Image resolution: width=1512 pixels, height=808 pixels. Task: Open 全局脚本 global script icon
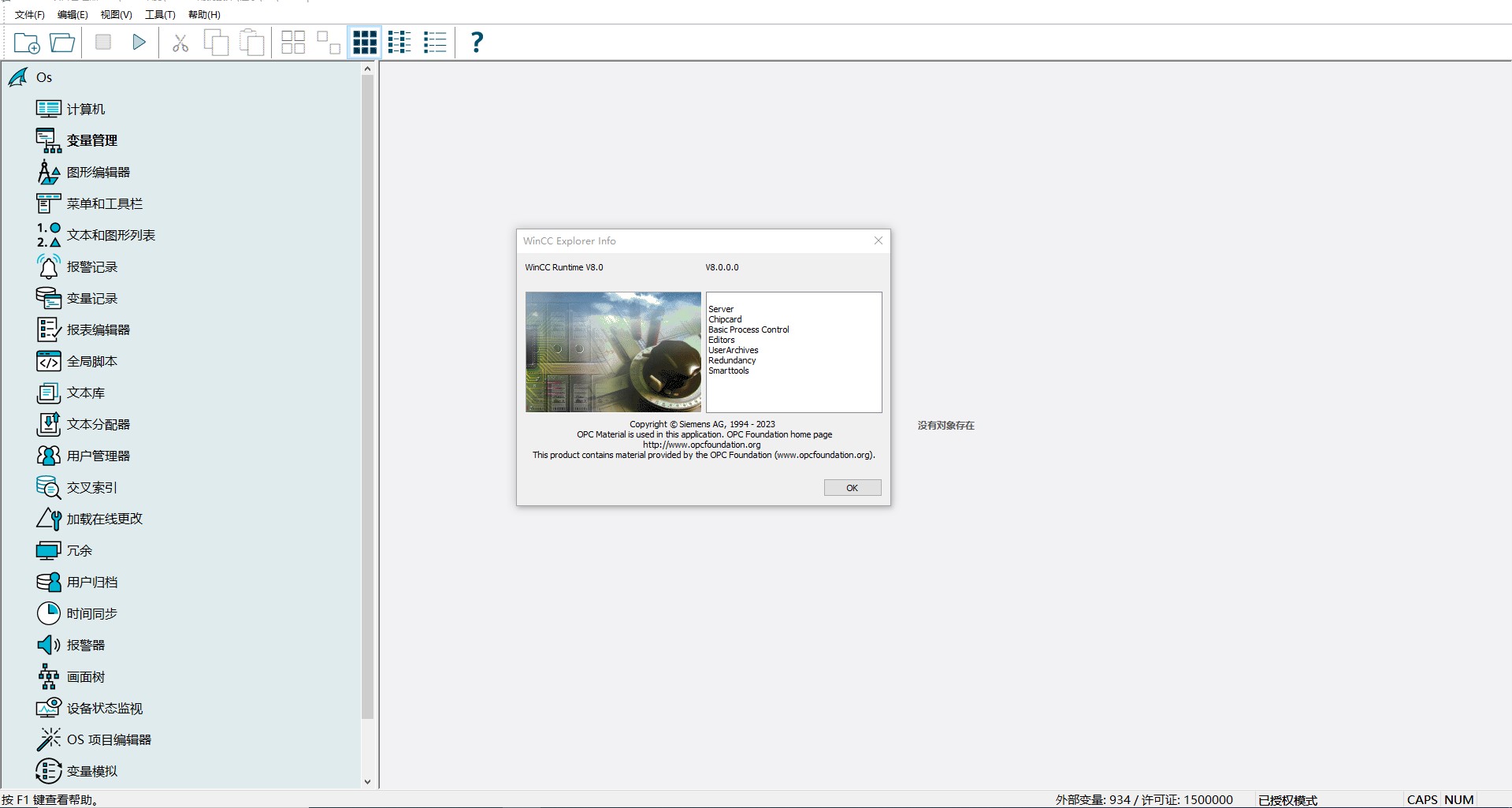(x=48, y=361)
